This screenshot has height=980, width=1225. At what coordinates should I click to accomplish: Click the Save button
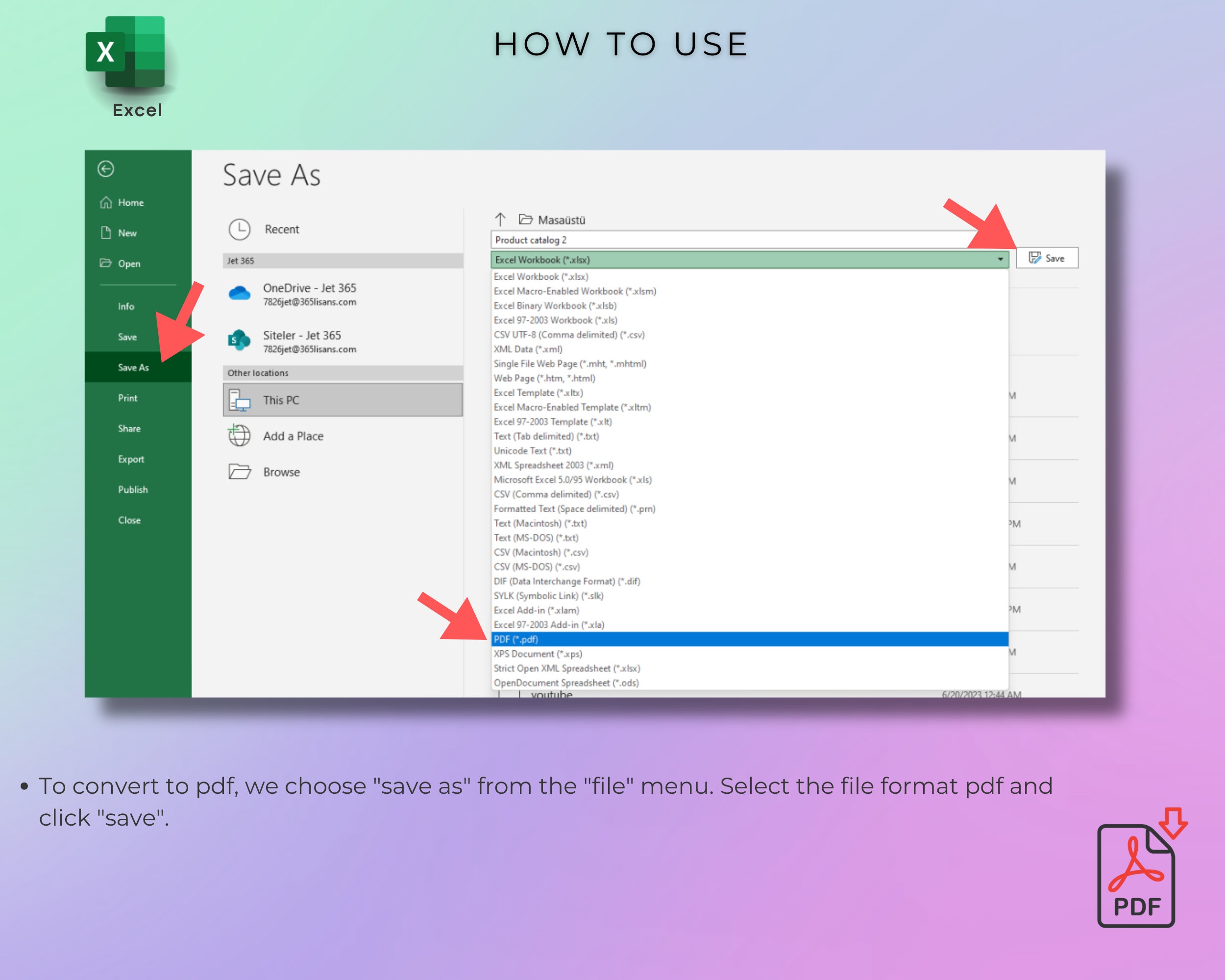1047,258
